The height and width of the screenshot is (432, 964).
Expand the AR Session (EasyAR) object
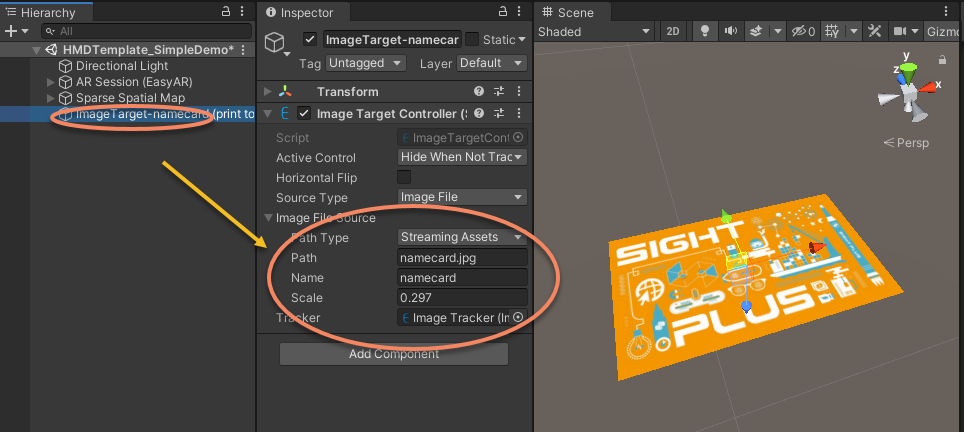coord(51,82)
